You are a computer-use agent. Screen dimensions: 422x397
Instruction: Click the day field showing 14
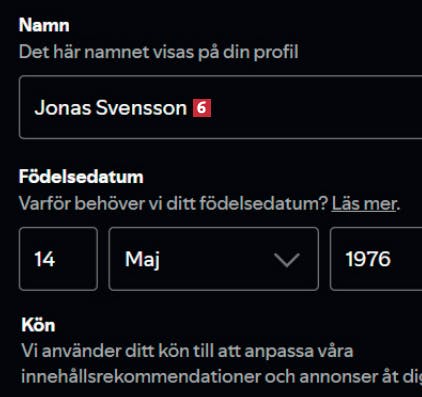(58, 259)
